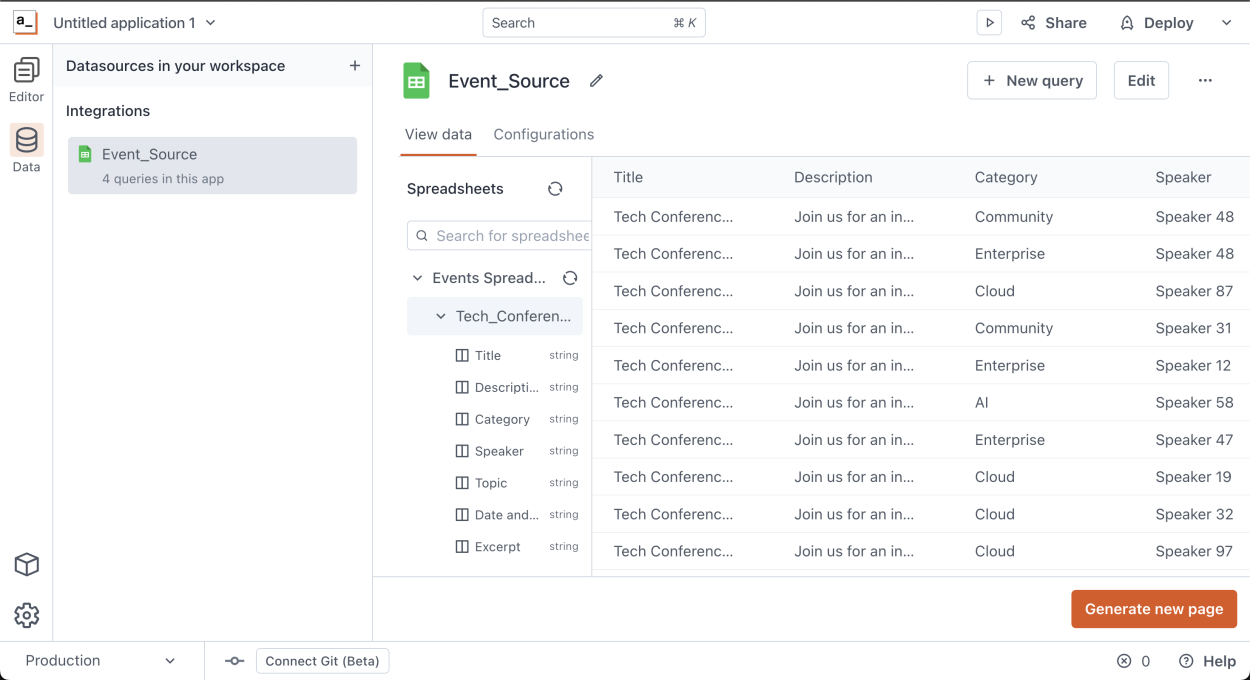Viewport: 1250px width, 680px height.
Task: Select the View data tab
Action: tap(438, 134)
